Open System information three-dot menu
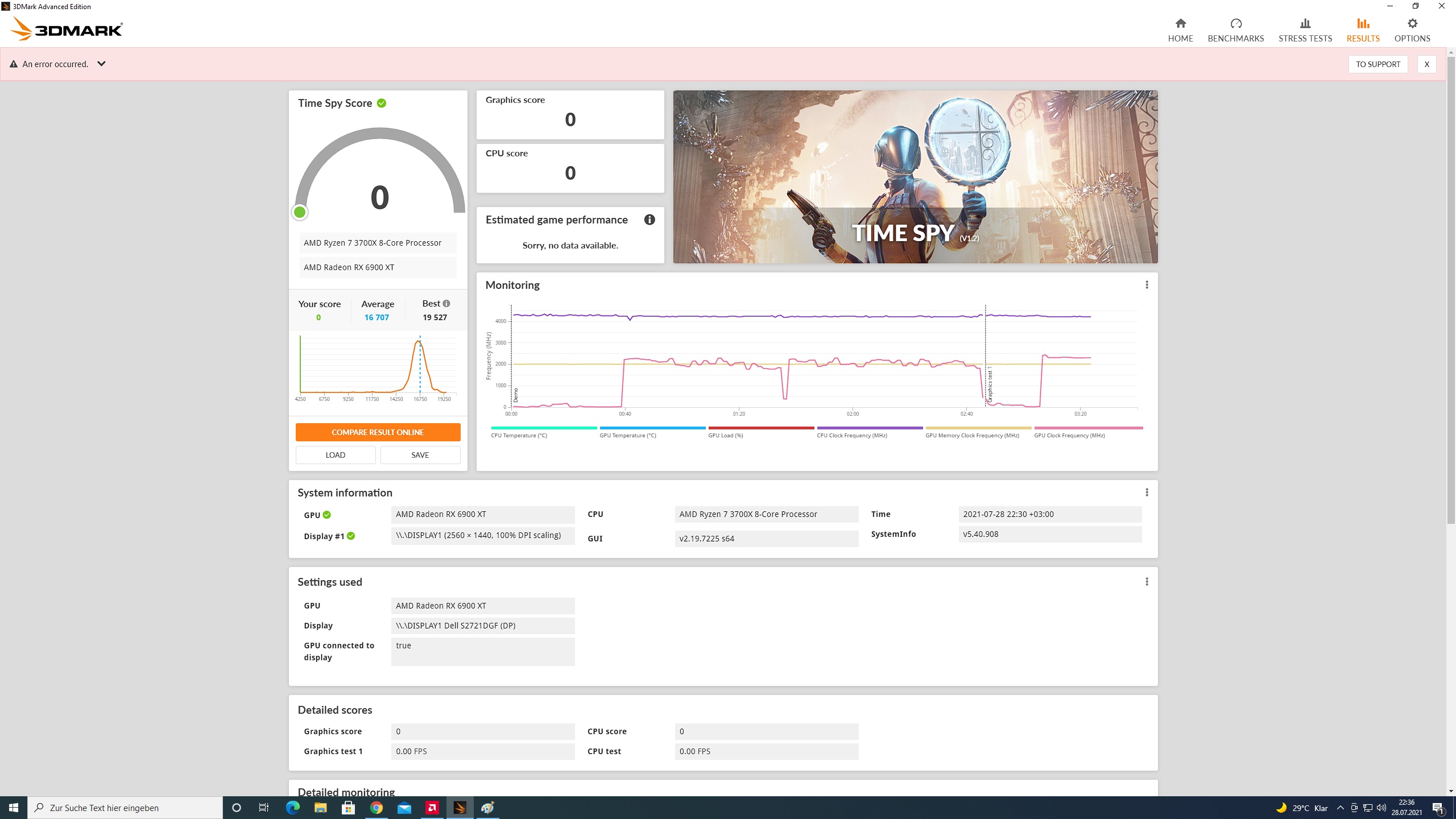The height and width of the screenshot is (819, 1456). [x=1147, y=493]
